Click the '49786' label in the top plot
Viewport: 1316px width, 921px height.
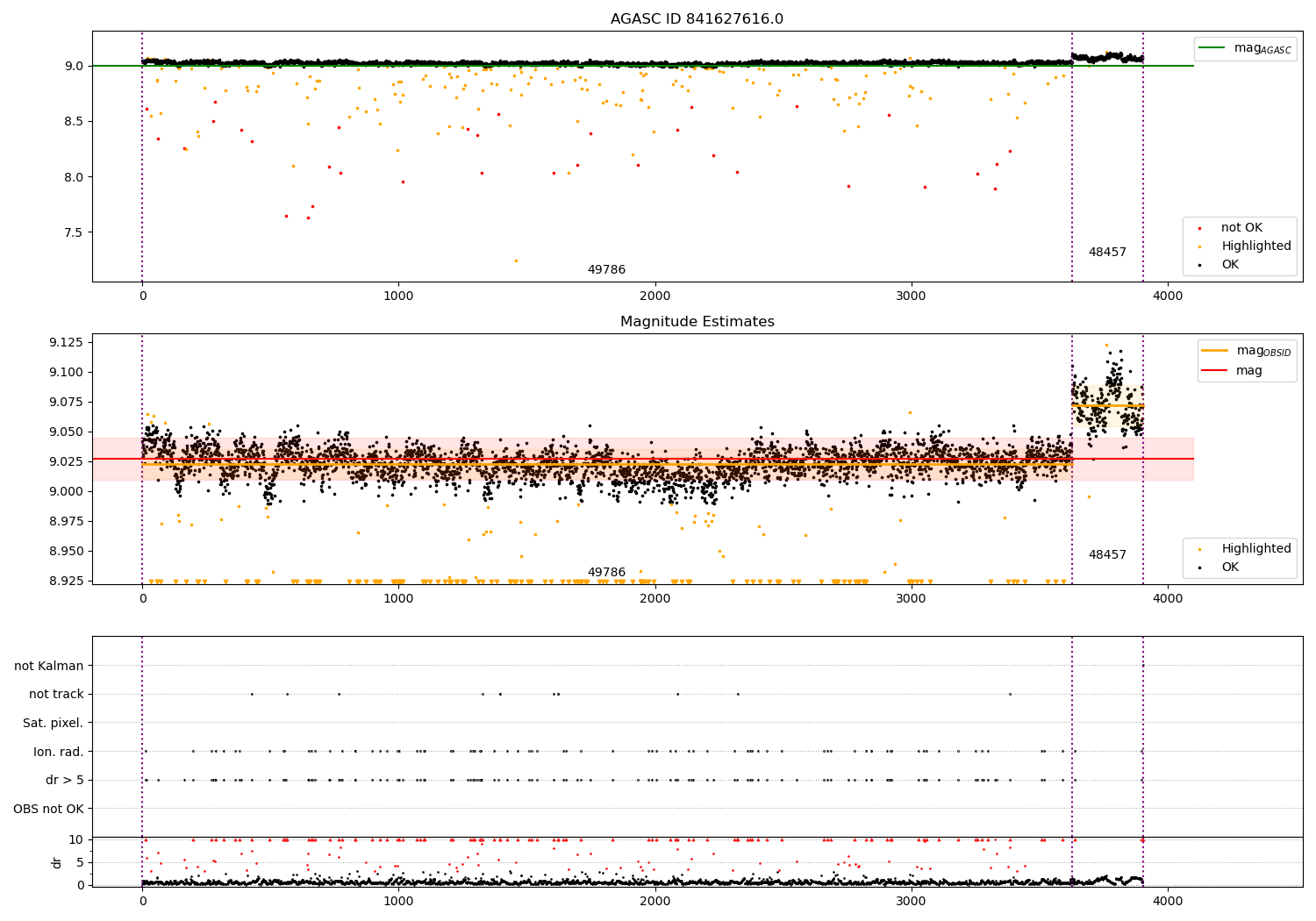606,270
